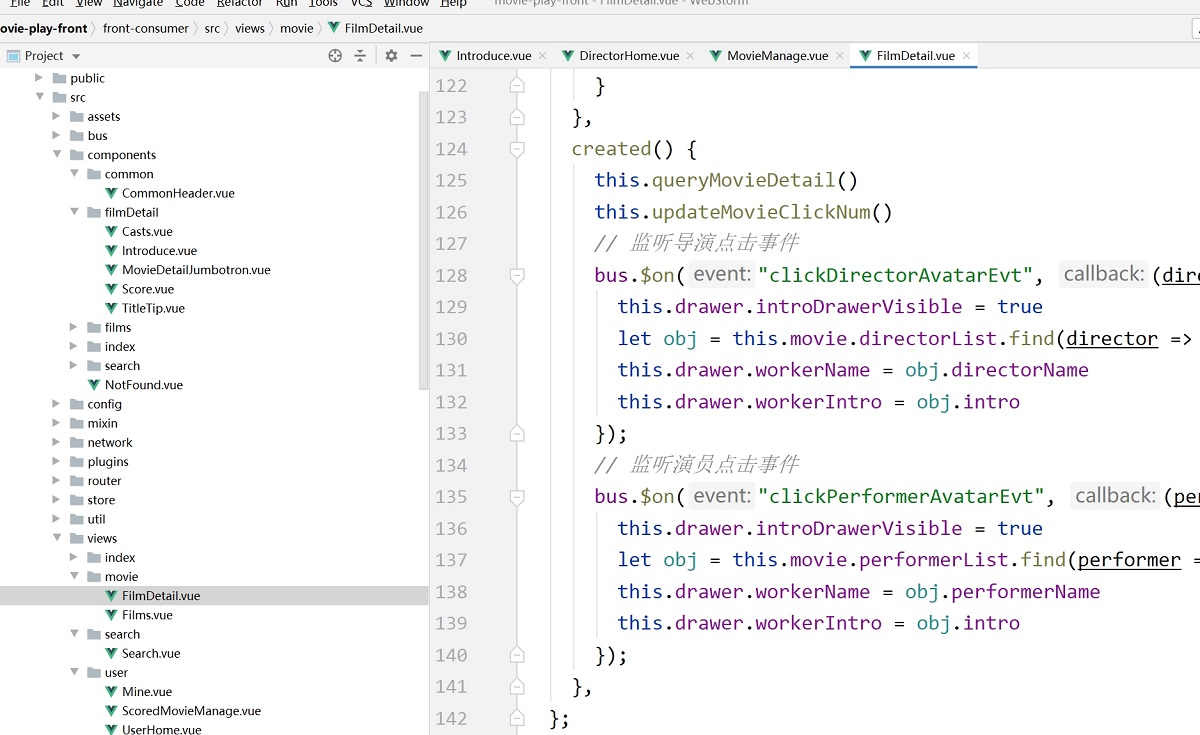Click views in the breadcrumb path
The image size is (1200, 735).
click(250, 29)
